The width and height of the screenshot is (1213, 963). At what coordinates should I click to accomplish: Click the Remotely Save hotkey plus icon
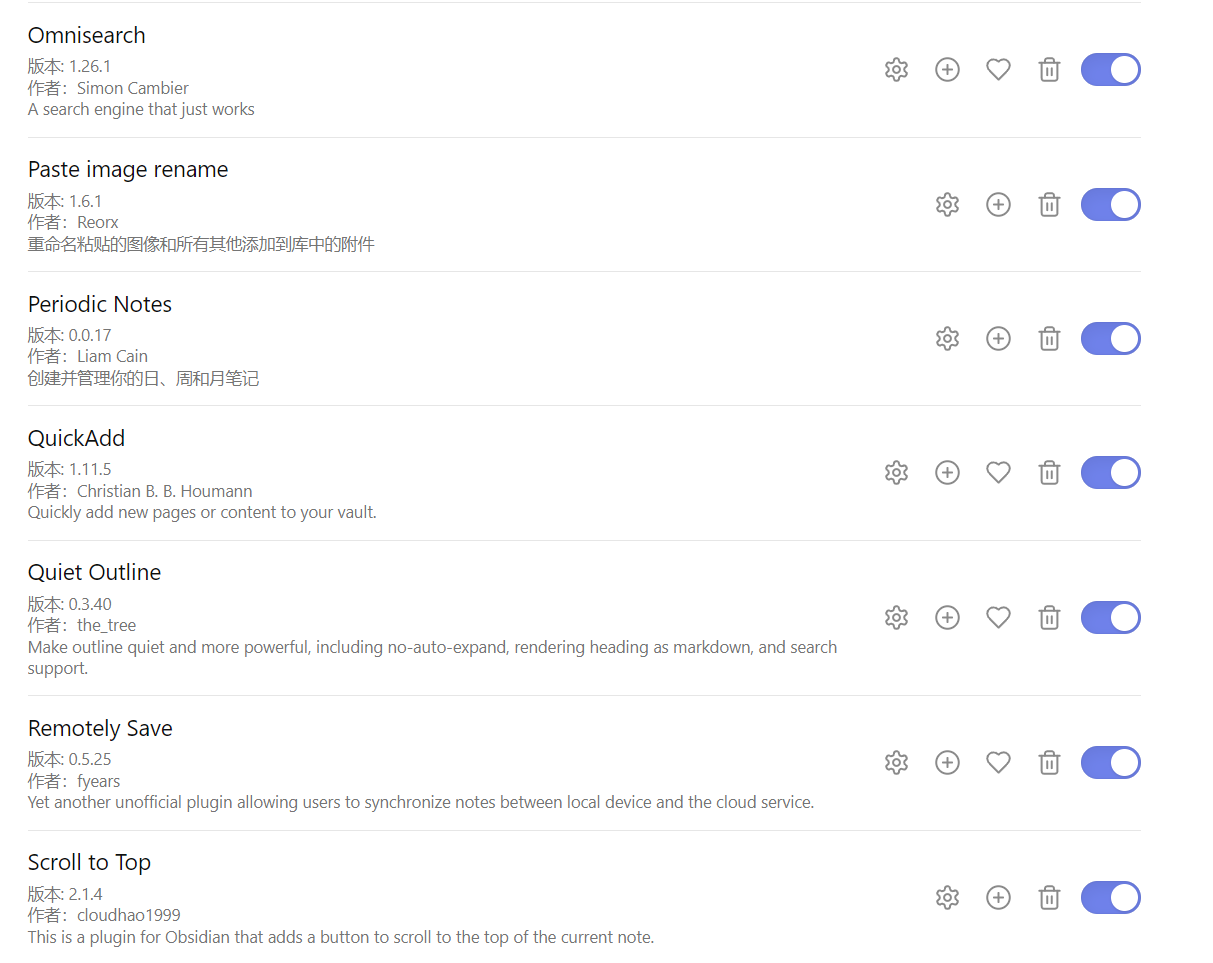point(947,763)
